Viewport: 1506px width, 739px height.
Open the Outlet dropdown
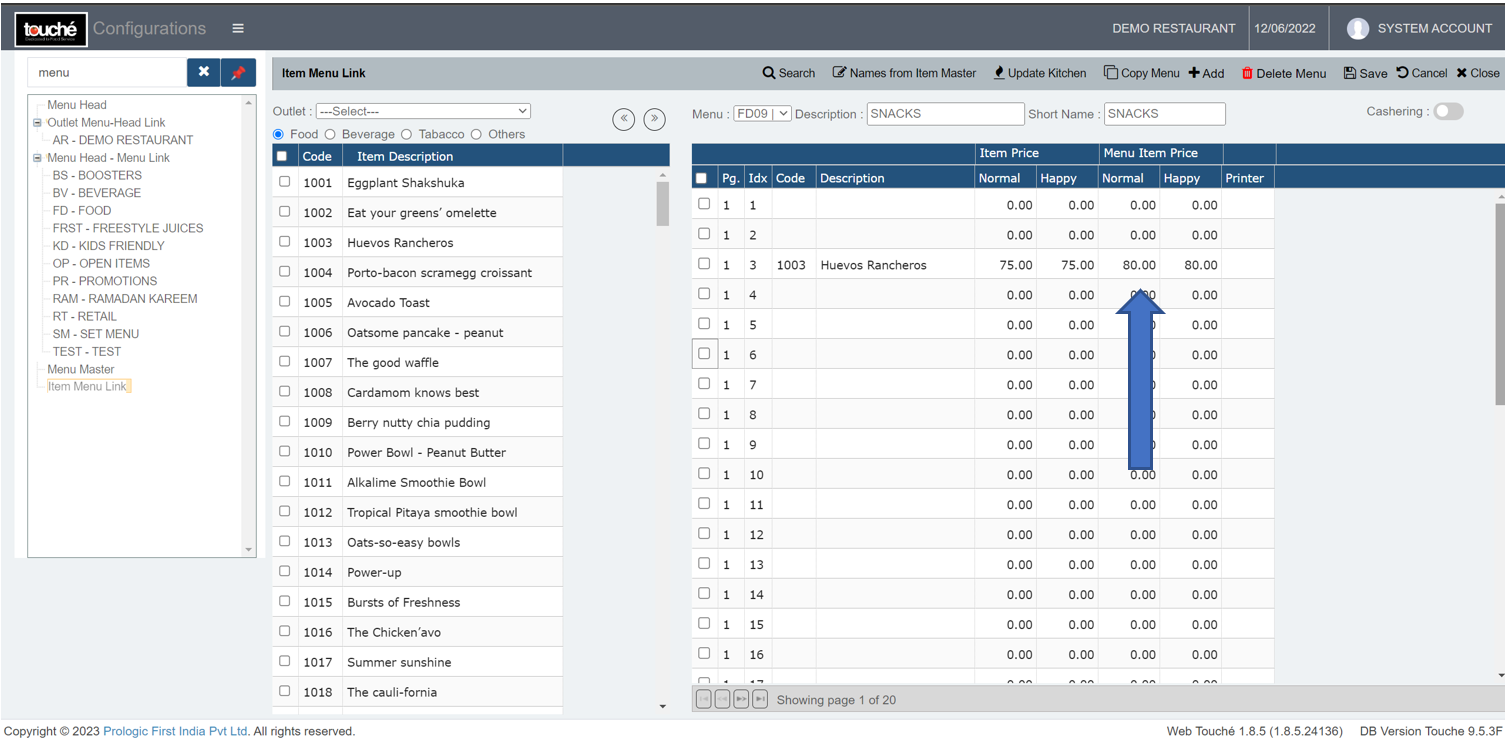point(423,111)
